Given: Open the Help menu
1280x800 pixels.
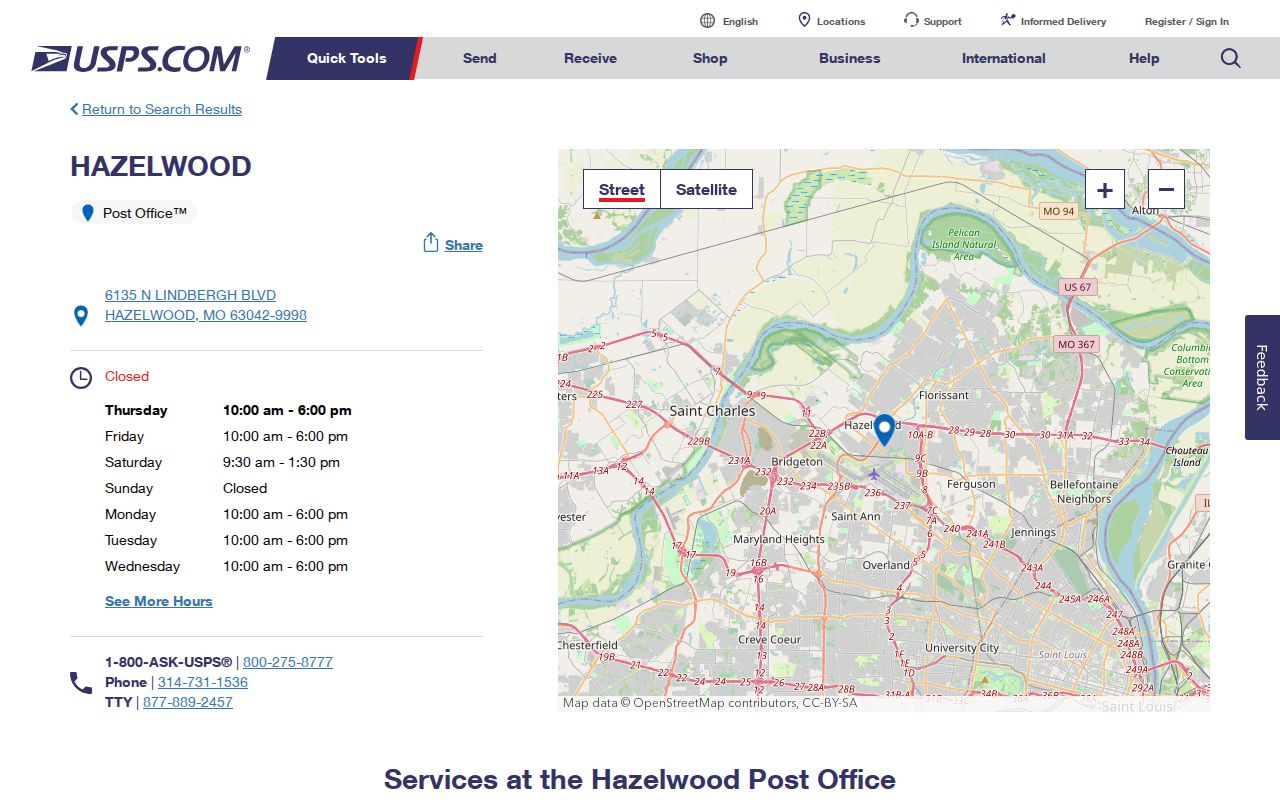Looking at the screenshot, I should tap(1144, 58).
